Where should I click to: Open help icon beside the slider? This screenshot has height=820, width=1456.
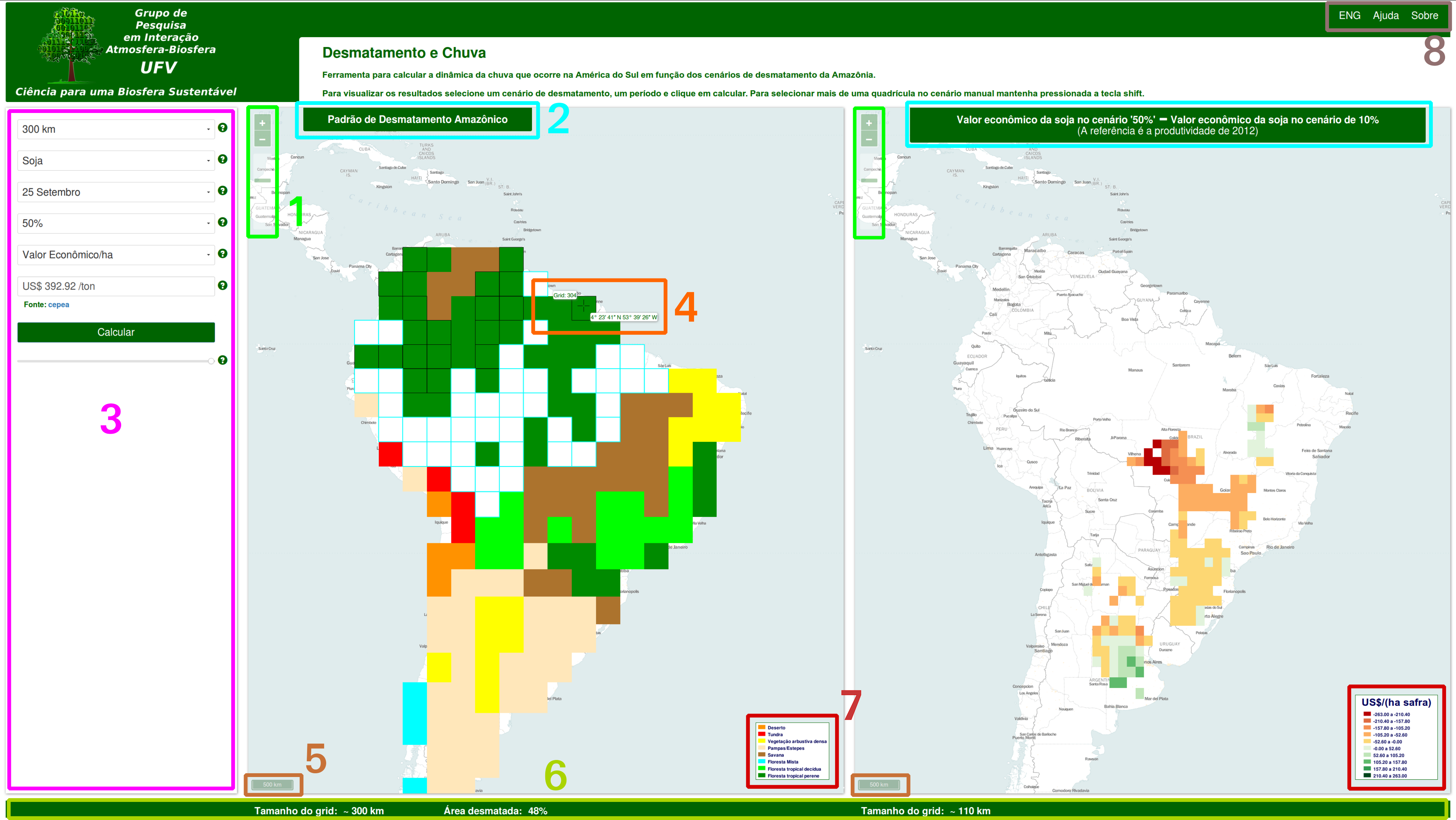click(223, 360)
